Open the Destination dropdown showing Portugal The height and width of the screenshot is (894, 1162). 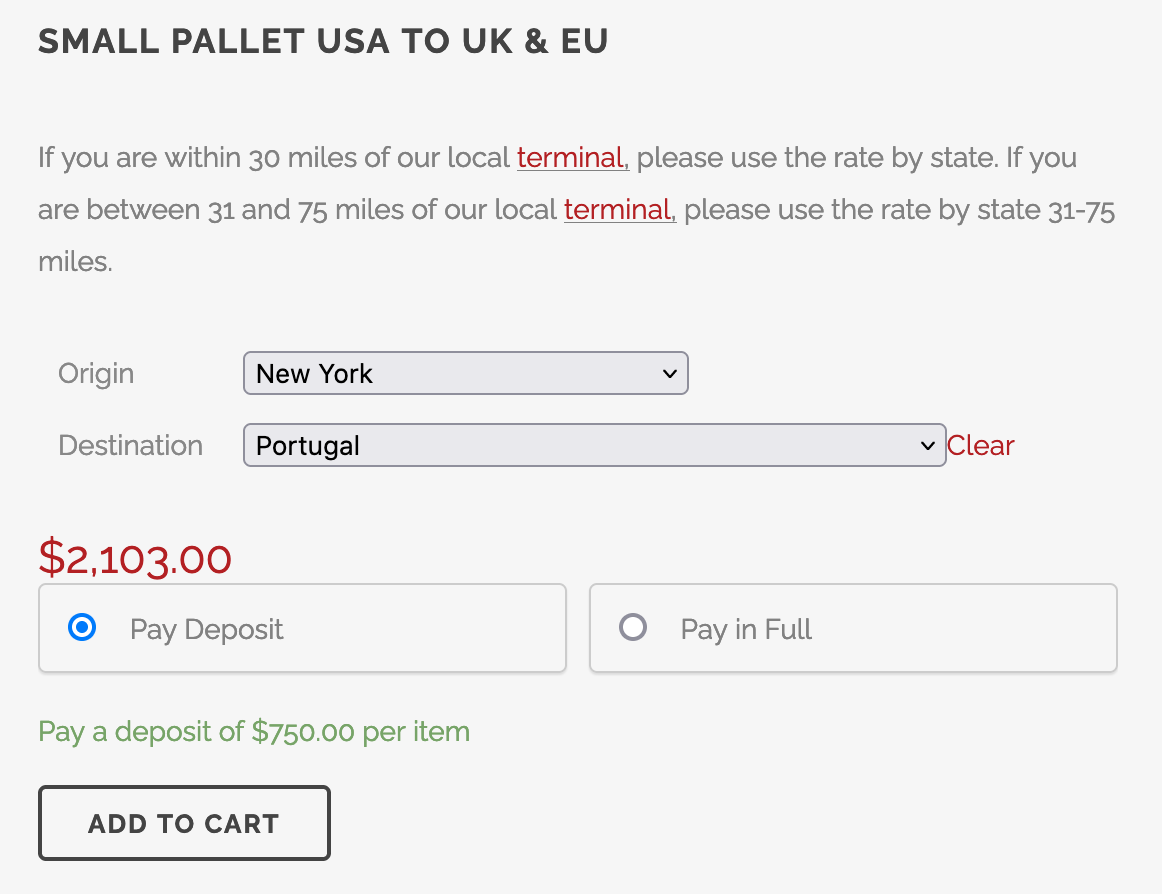click(580, 446)
